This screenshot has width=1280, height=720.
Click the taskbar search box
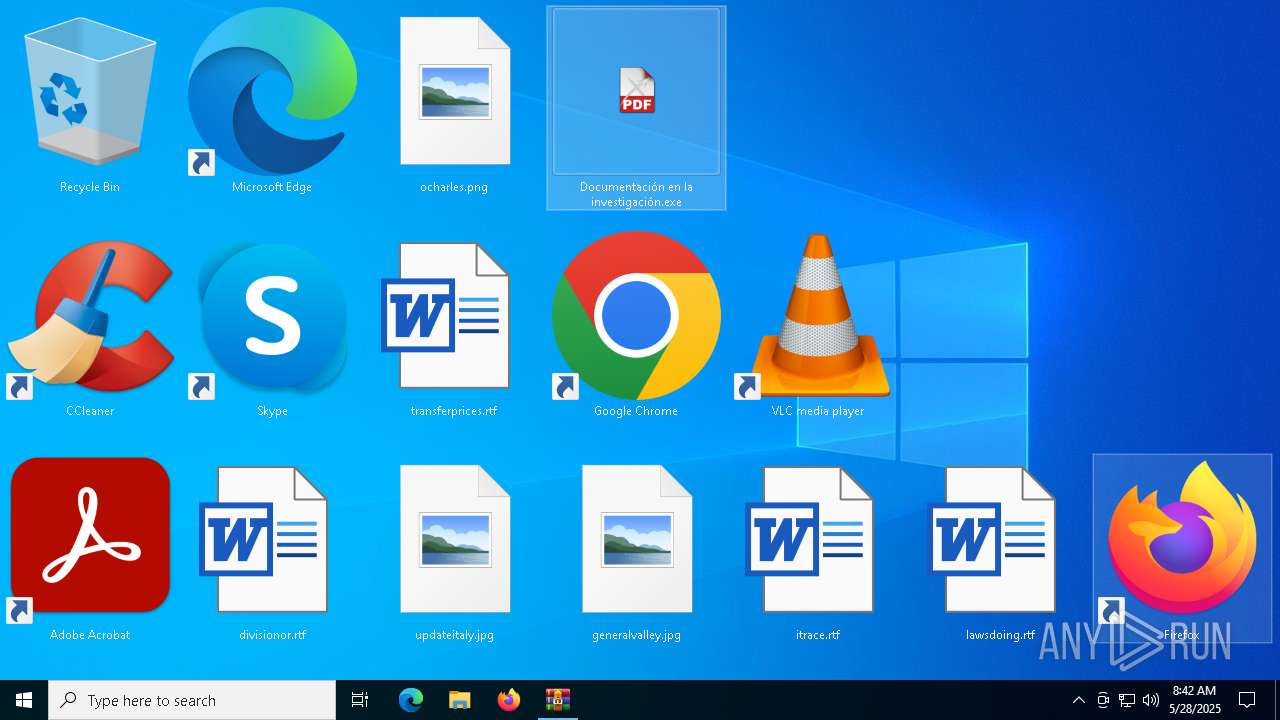(192, 700)
